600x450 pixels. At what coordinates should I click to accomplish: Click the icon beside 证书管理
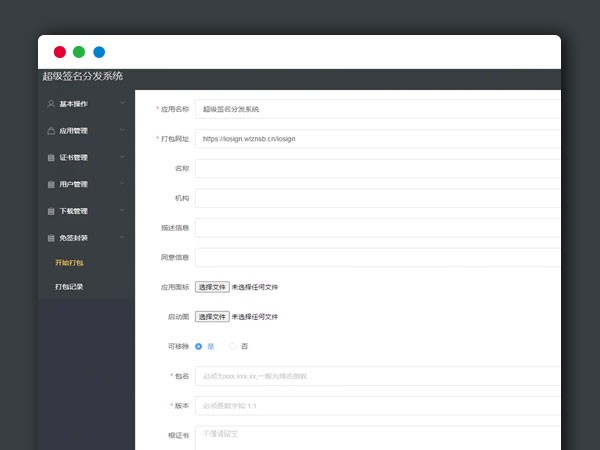point(51,157)
